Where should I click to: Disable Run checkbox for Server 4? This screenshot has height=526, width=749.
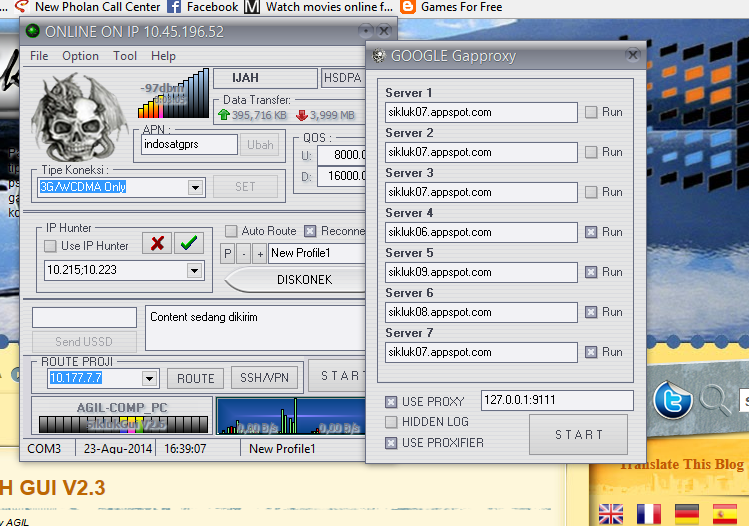tap(591, 232)
